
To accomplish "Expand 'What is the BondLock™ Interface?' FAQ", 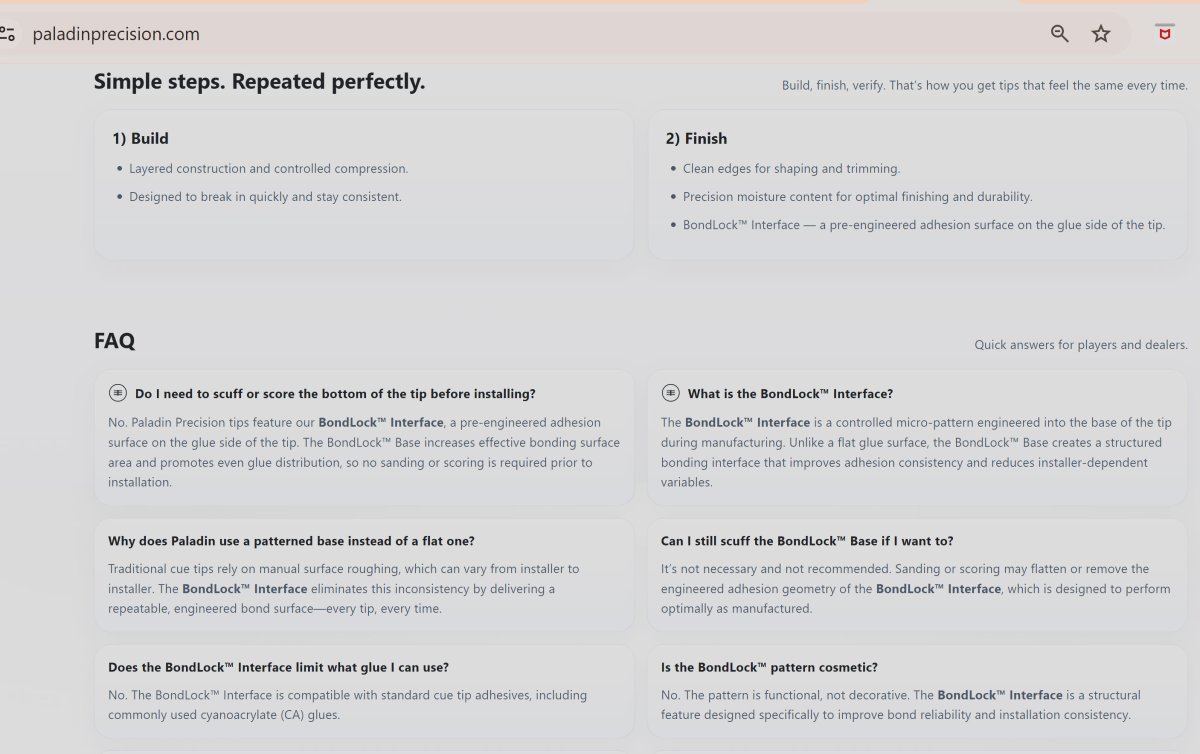I will tap(790, 394).
